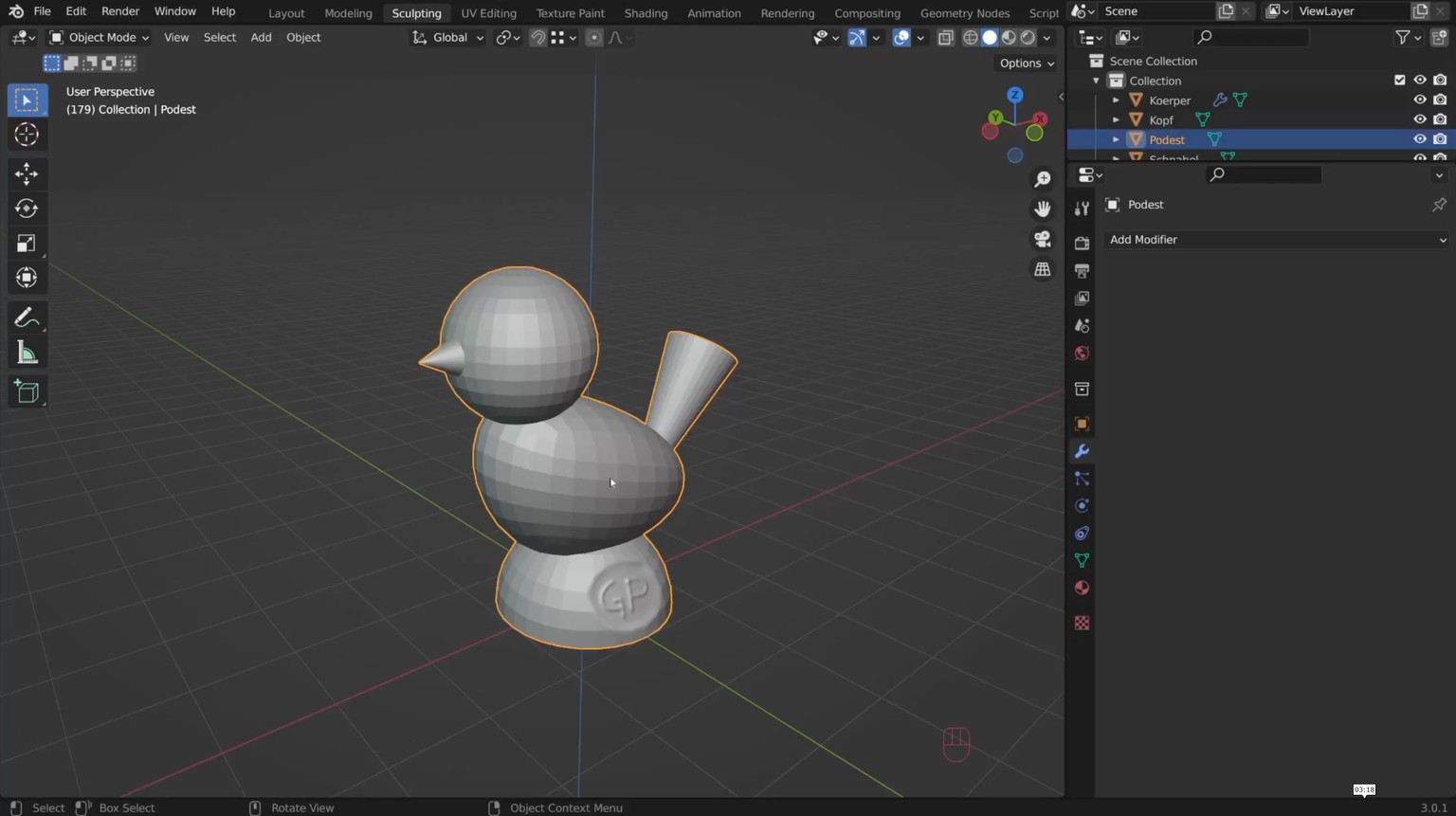Screen dimensions: 1456x816
Task: Open the viewport Add menu
Action: click(261, 38)
